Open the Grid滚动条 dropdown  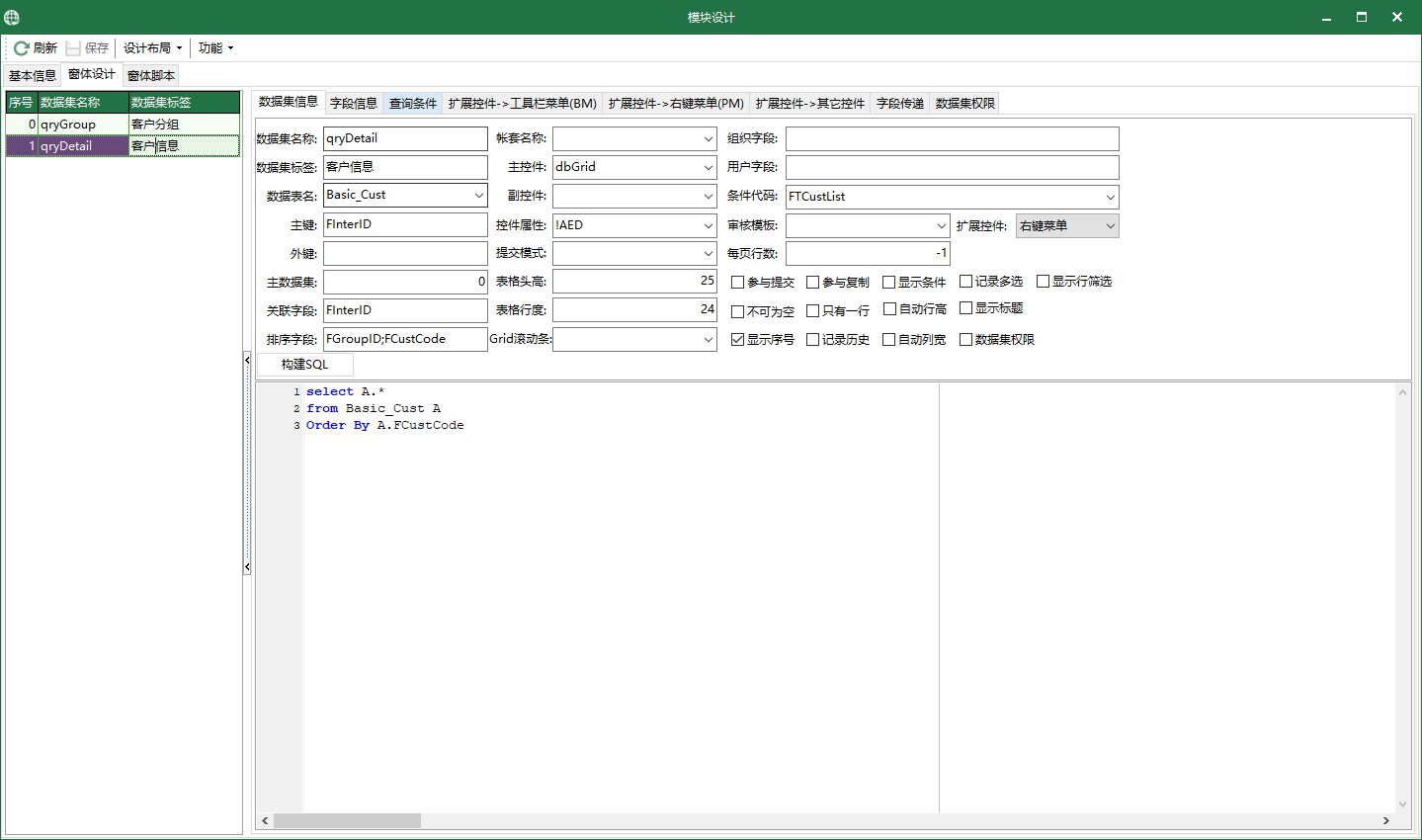click(709, 340)
